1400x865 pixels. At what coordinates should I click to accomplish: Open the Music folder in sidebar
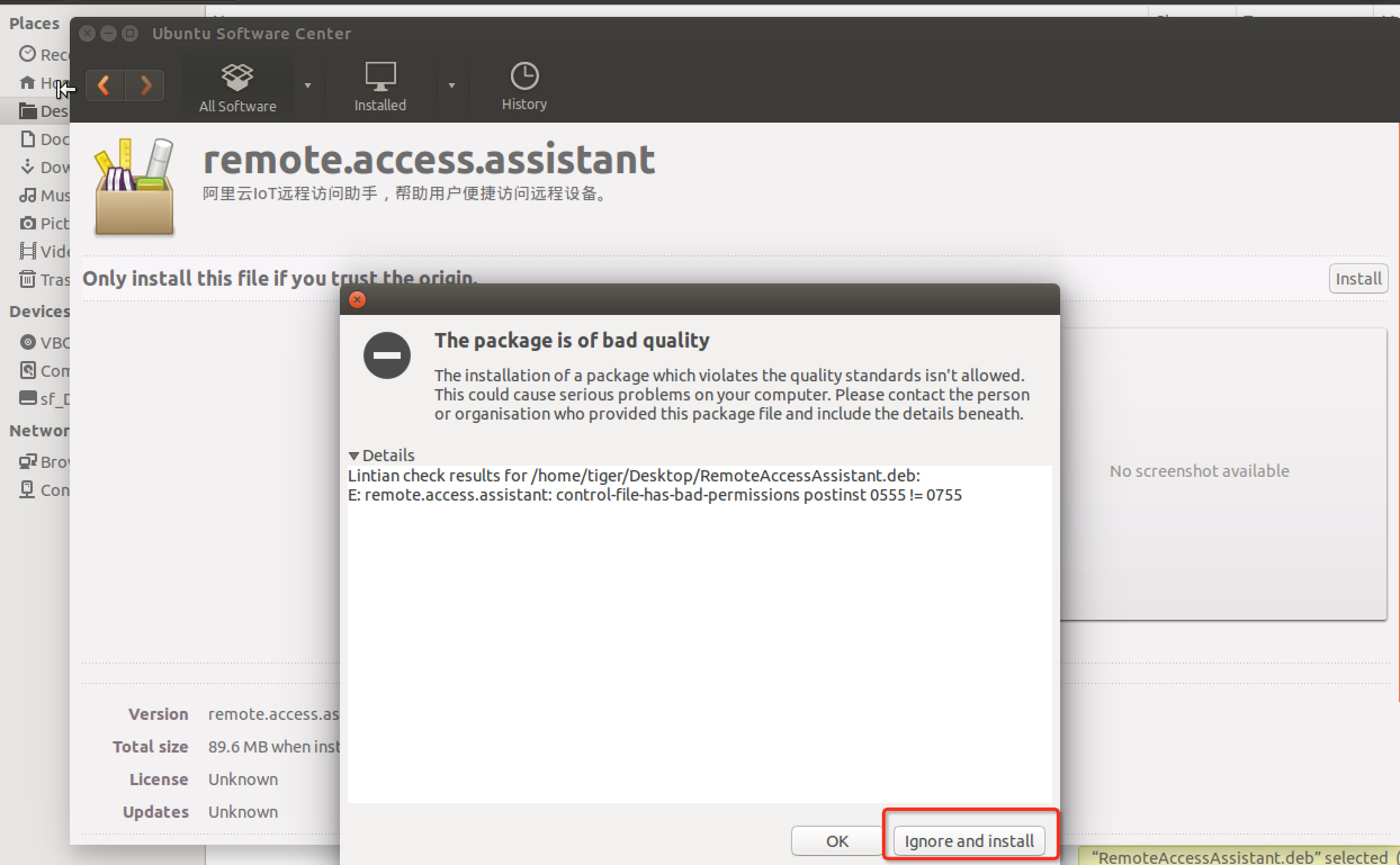click(44, 195)
